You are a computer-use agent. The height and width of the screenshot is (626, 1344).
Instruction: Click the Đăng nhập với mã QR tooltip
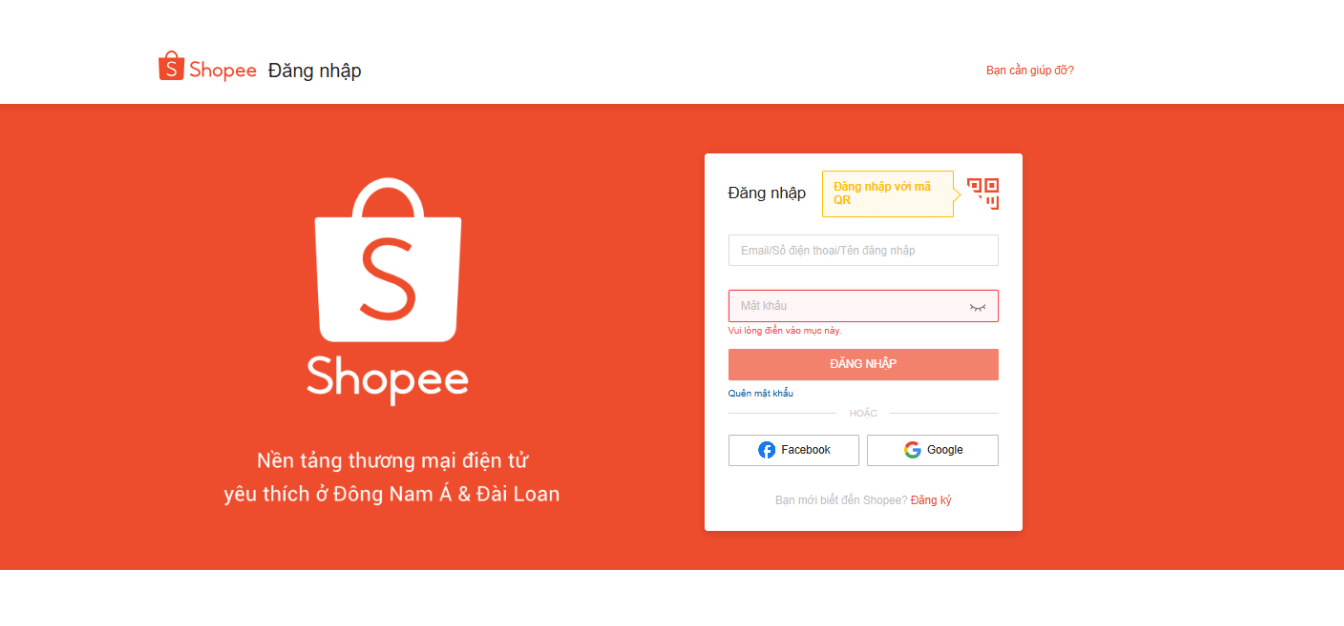tap(888, 194)
